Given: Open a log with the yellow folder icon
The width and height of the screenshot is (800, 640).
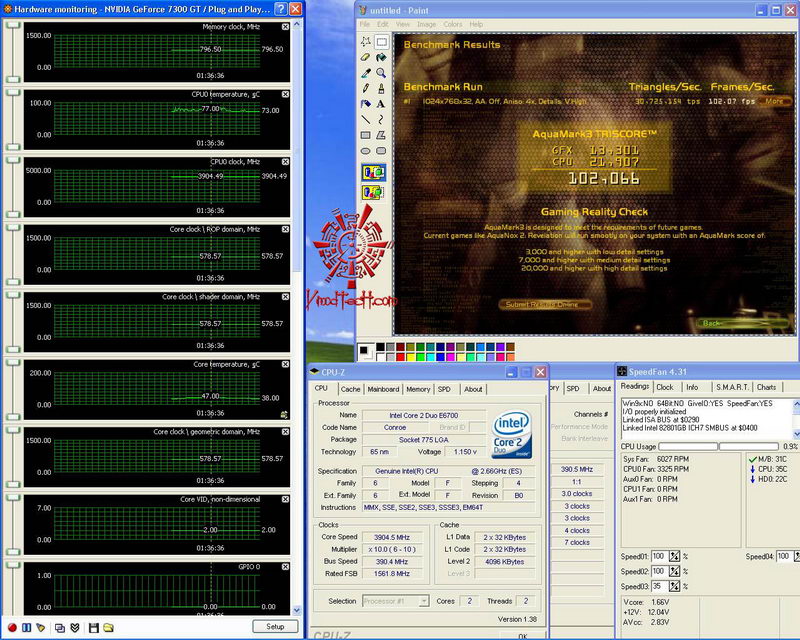Looking at the screenshot, I should (108, 627).
